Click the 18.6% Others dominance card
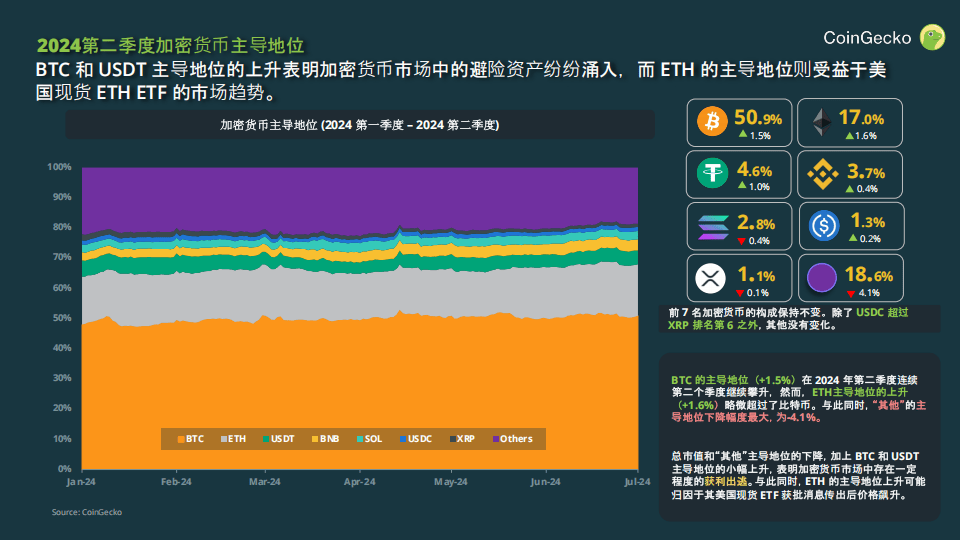960x540 pixels. coord(851,278)
